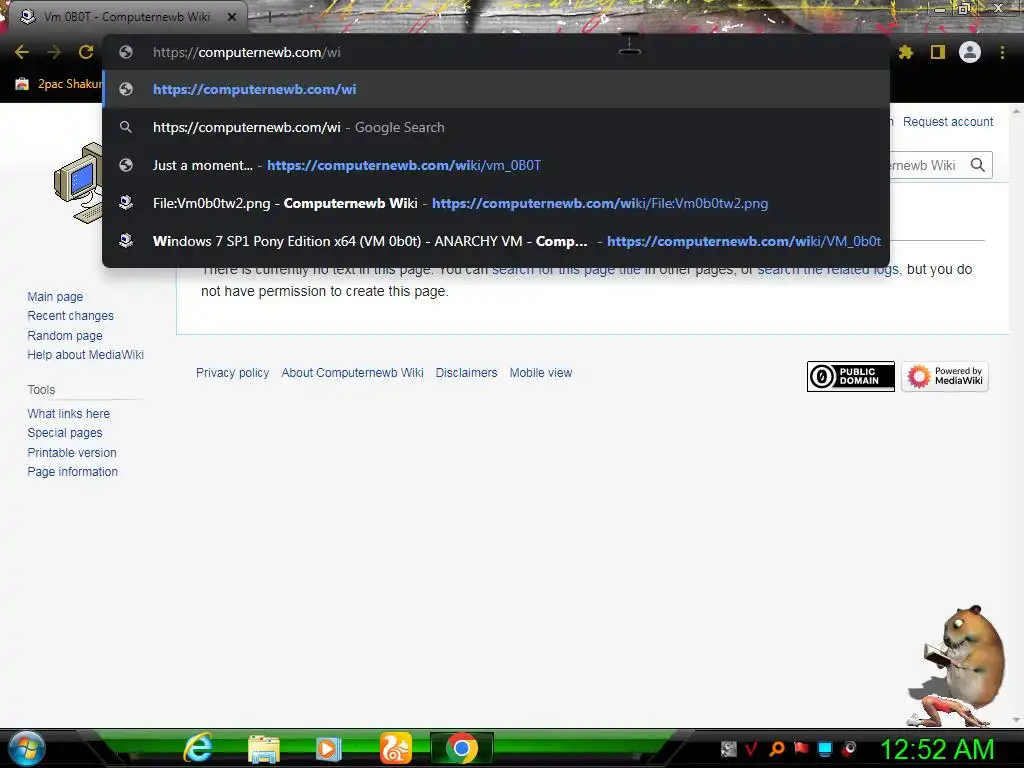This screenshot has height=768, width=1024.
Task: Click the Powered by MediaWiki badge
Action: 945,376
